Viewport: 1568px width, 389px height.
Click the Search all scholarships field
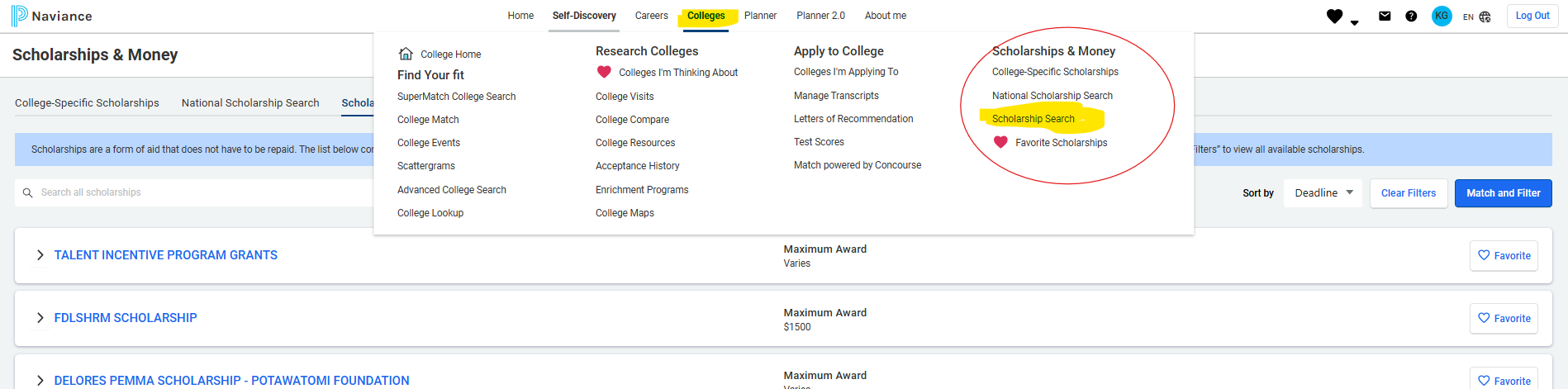click(198, 192)
